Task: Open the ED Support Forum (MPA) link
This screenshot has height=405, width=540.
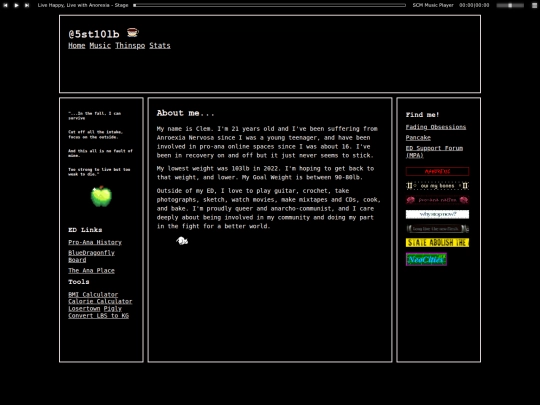Action: 434,152
